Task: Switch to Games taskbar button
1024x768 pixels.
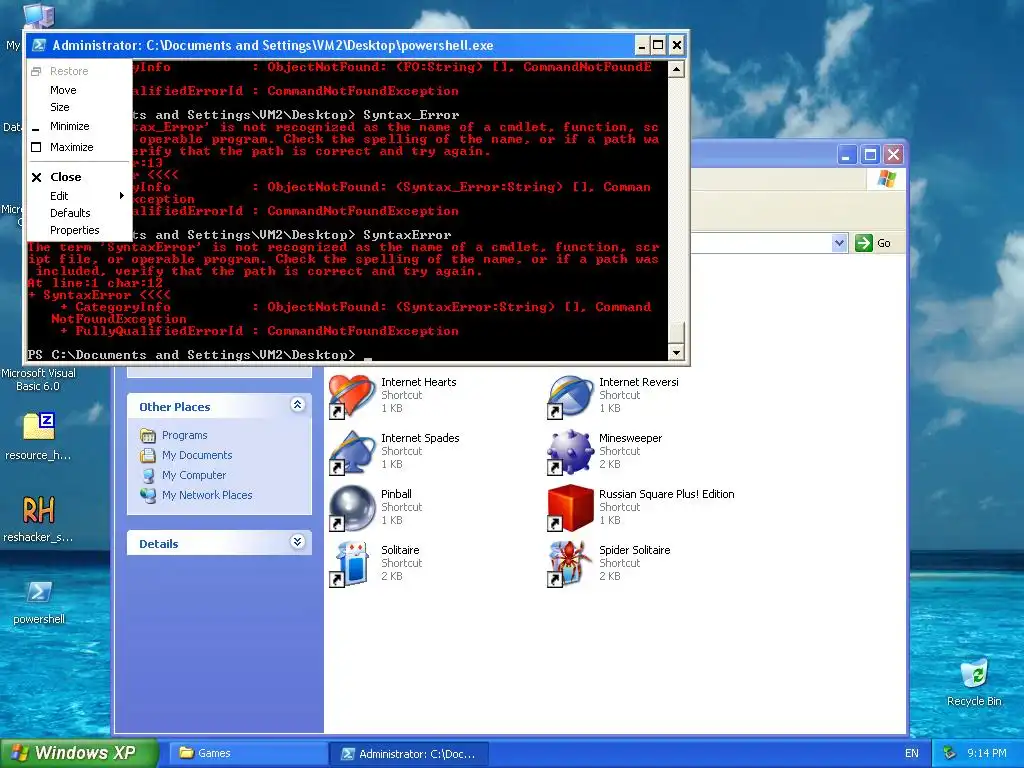Action: coord(248,753)
